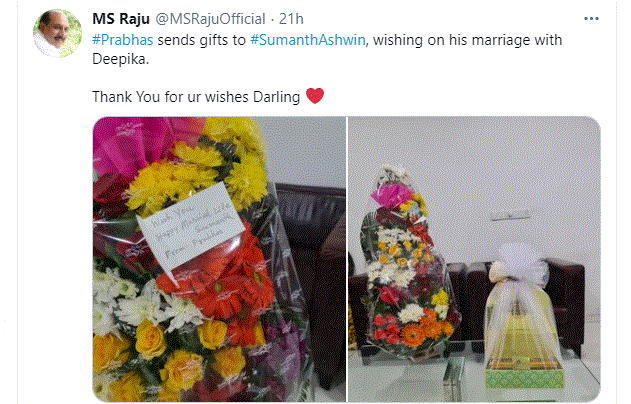View the left bouquet close-up photo

[x=219, y=259]
